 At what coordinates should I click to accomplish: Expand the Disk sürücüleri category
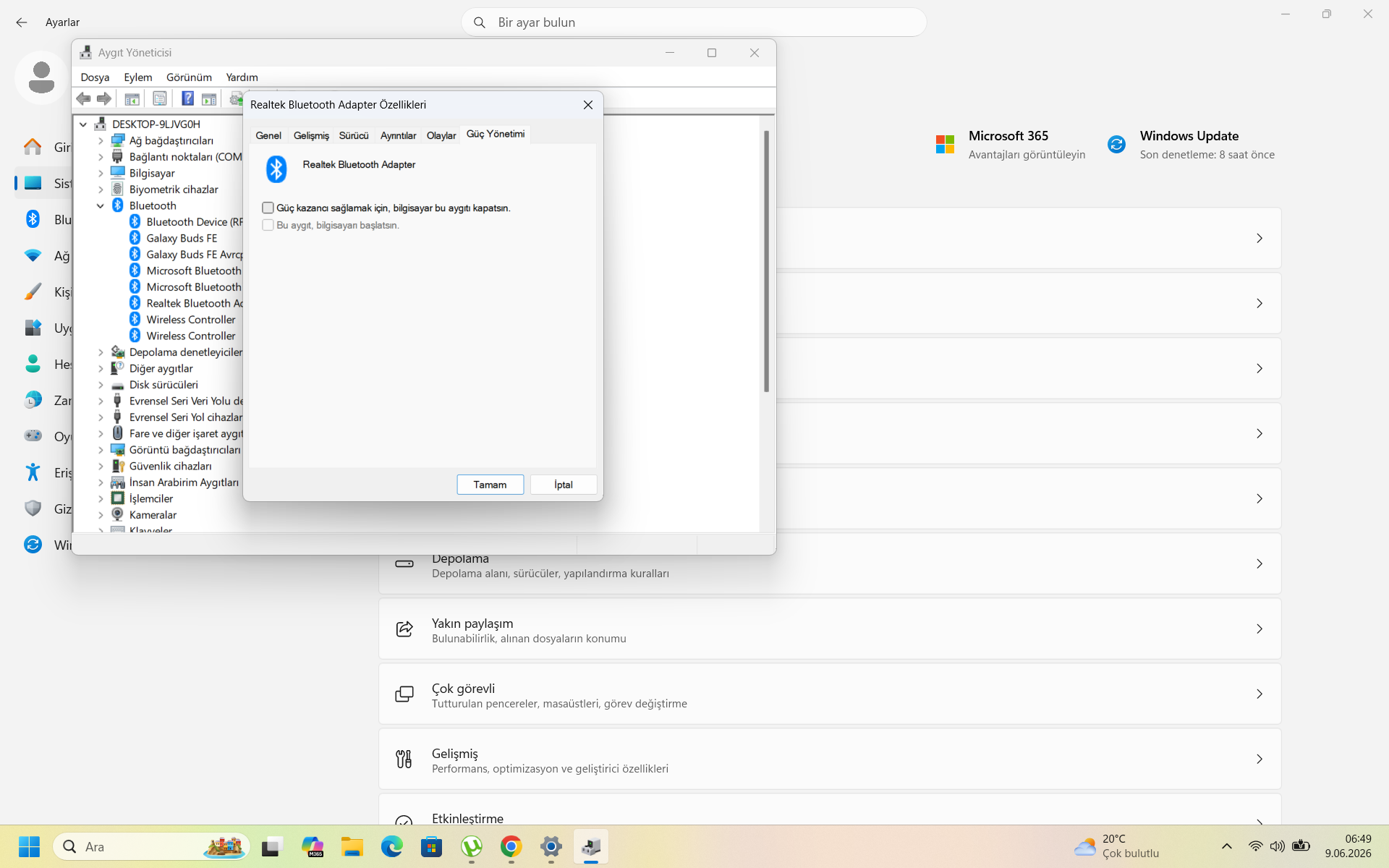click(101, 385)
